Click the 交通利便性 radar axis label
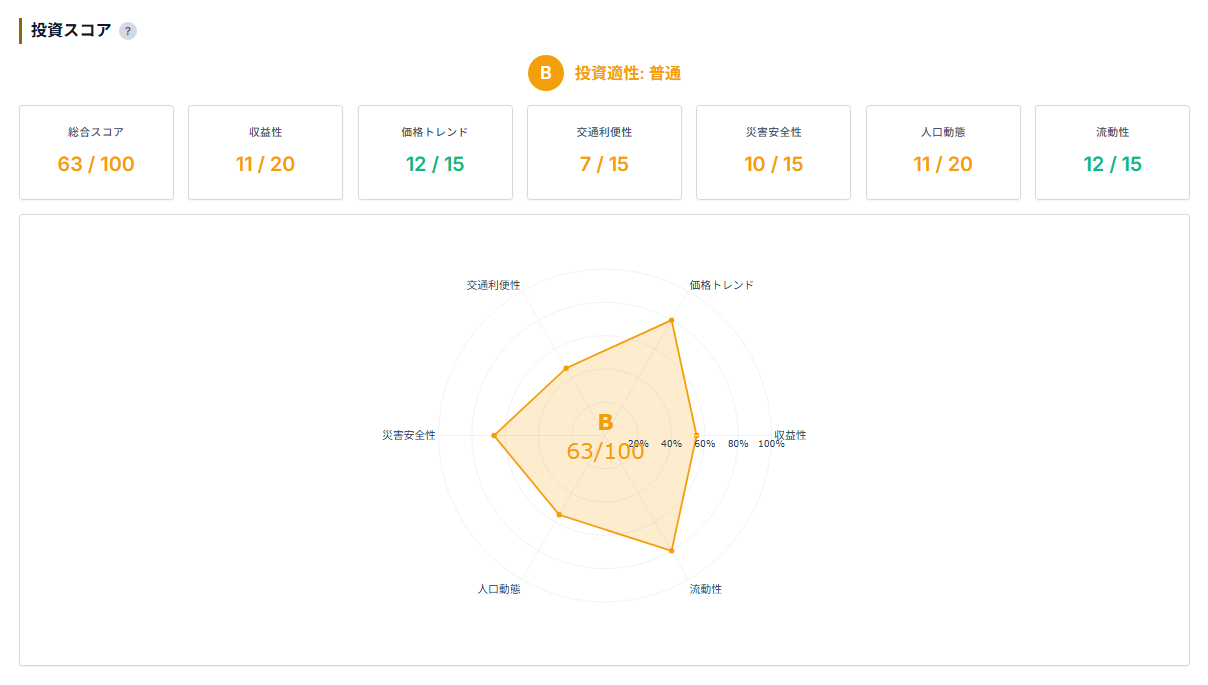This screenshot has height=685, width=1208. [493, 285]
